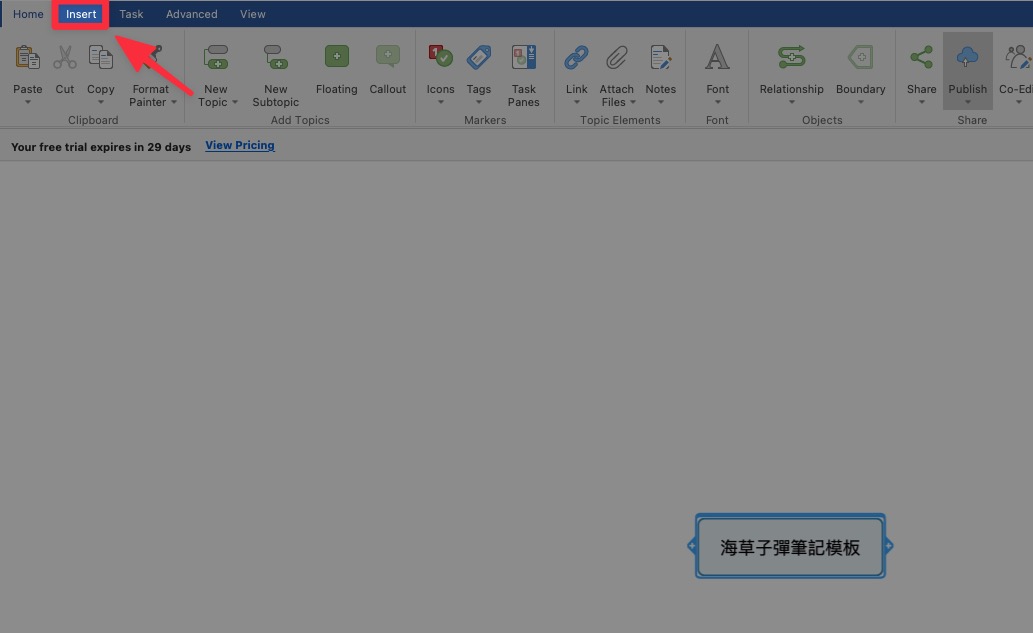Viewport: 1033px width, 633px height.
Task: Expand the Font dropdown arrow
Action: coord(717,102)
